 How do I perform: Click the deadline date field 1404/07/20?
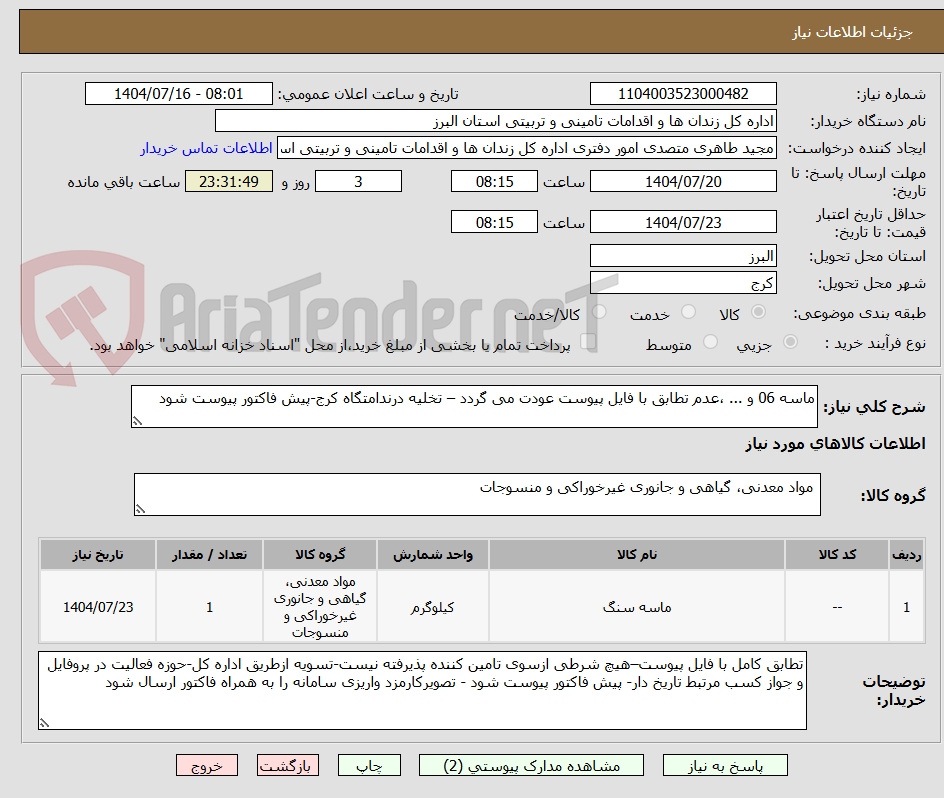coord(684,181)
